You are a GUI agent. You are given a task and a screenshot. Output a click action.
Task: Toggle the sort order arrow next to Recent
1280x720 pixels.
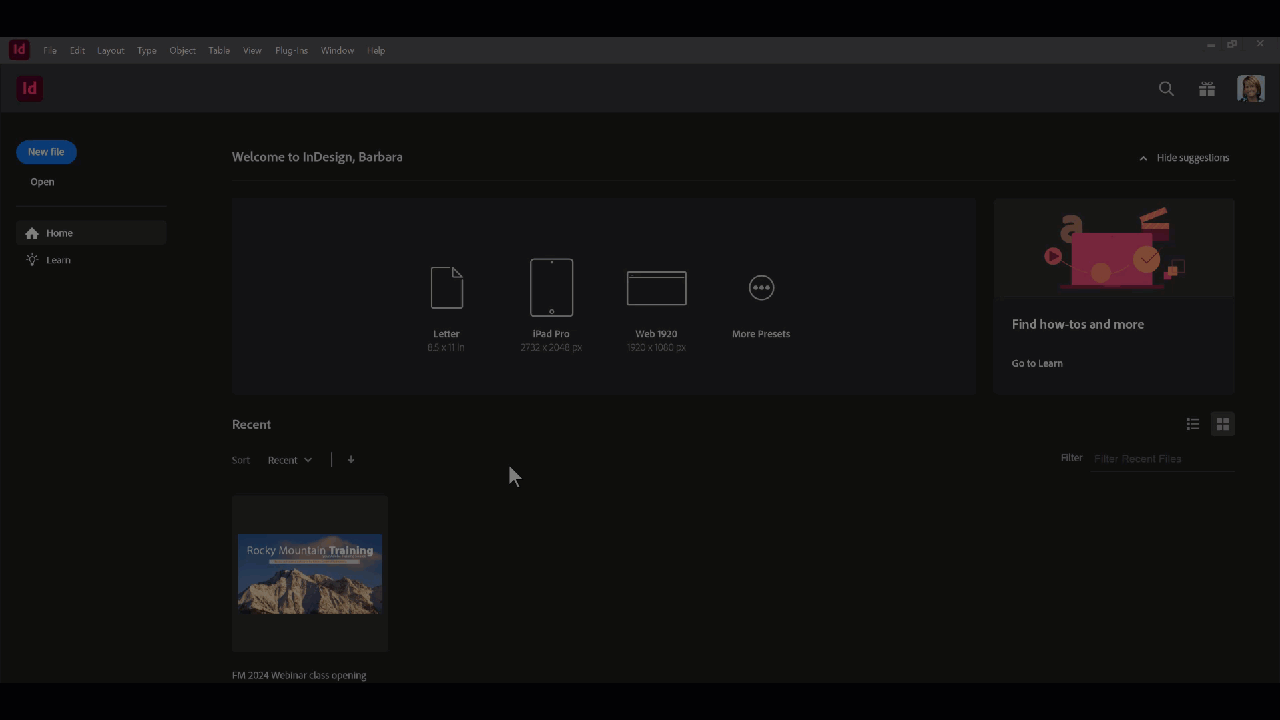(x=351, y=460)
